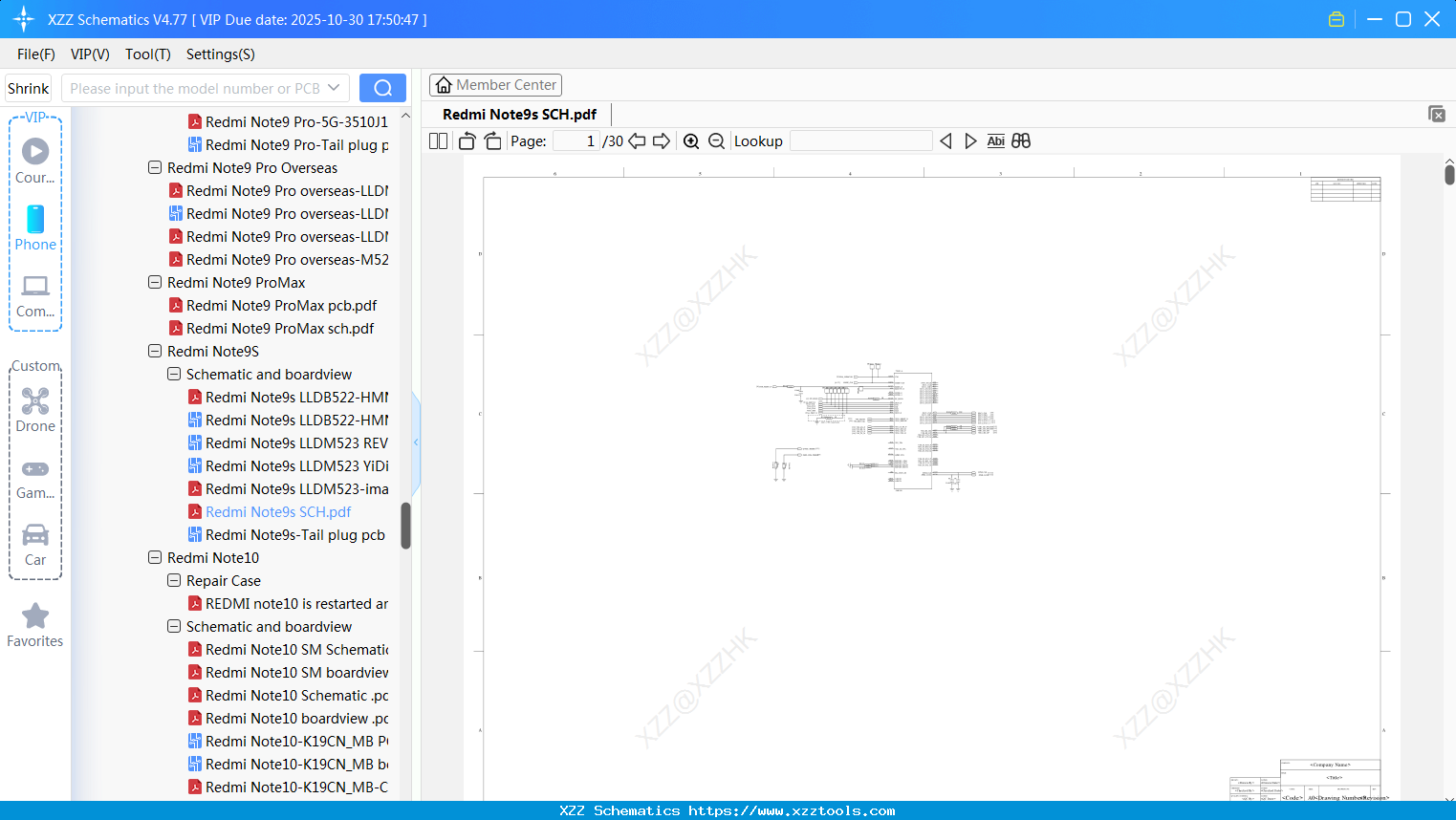Open the Tool(T) menu

click(148, 54)
